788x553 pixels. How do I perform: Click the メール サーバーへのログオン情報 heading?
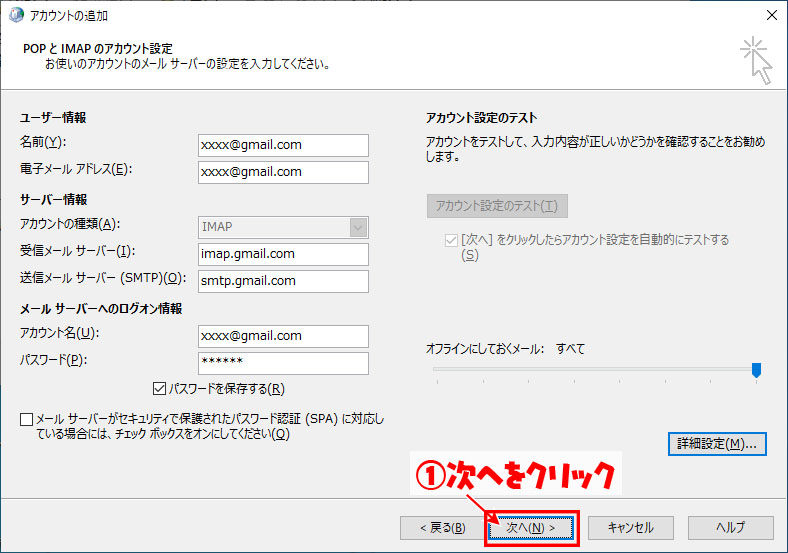point(101,309)
